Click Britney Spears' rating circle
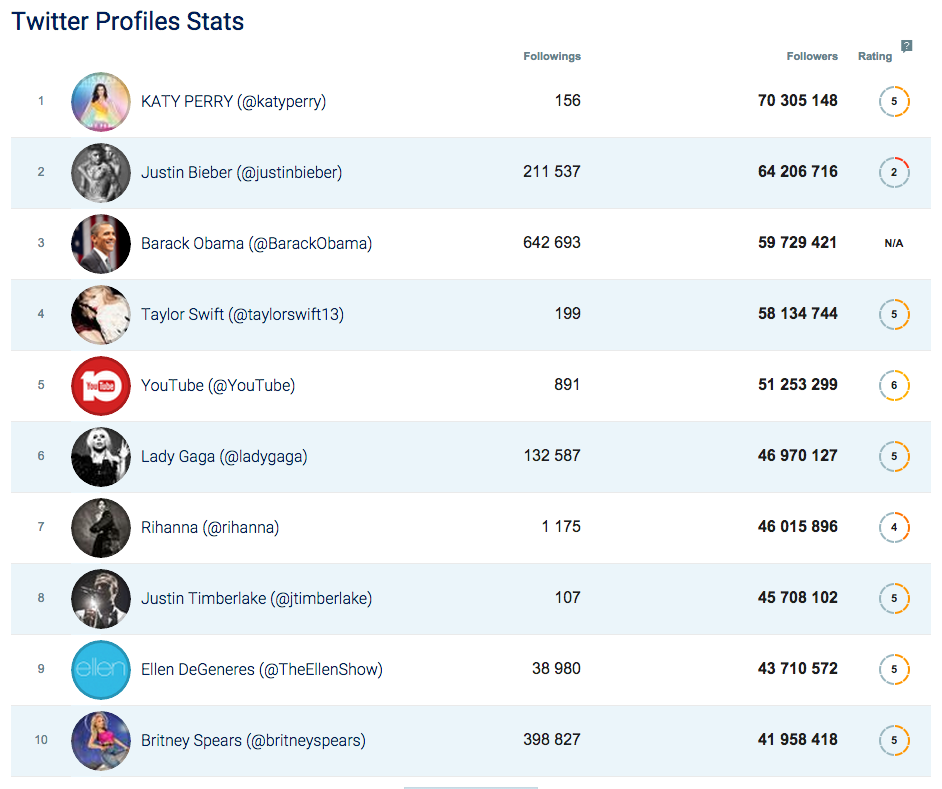Screen dimensions: 942x789 coord(894,740)
